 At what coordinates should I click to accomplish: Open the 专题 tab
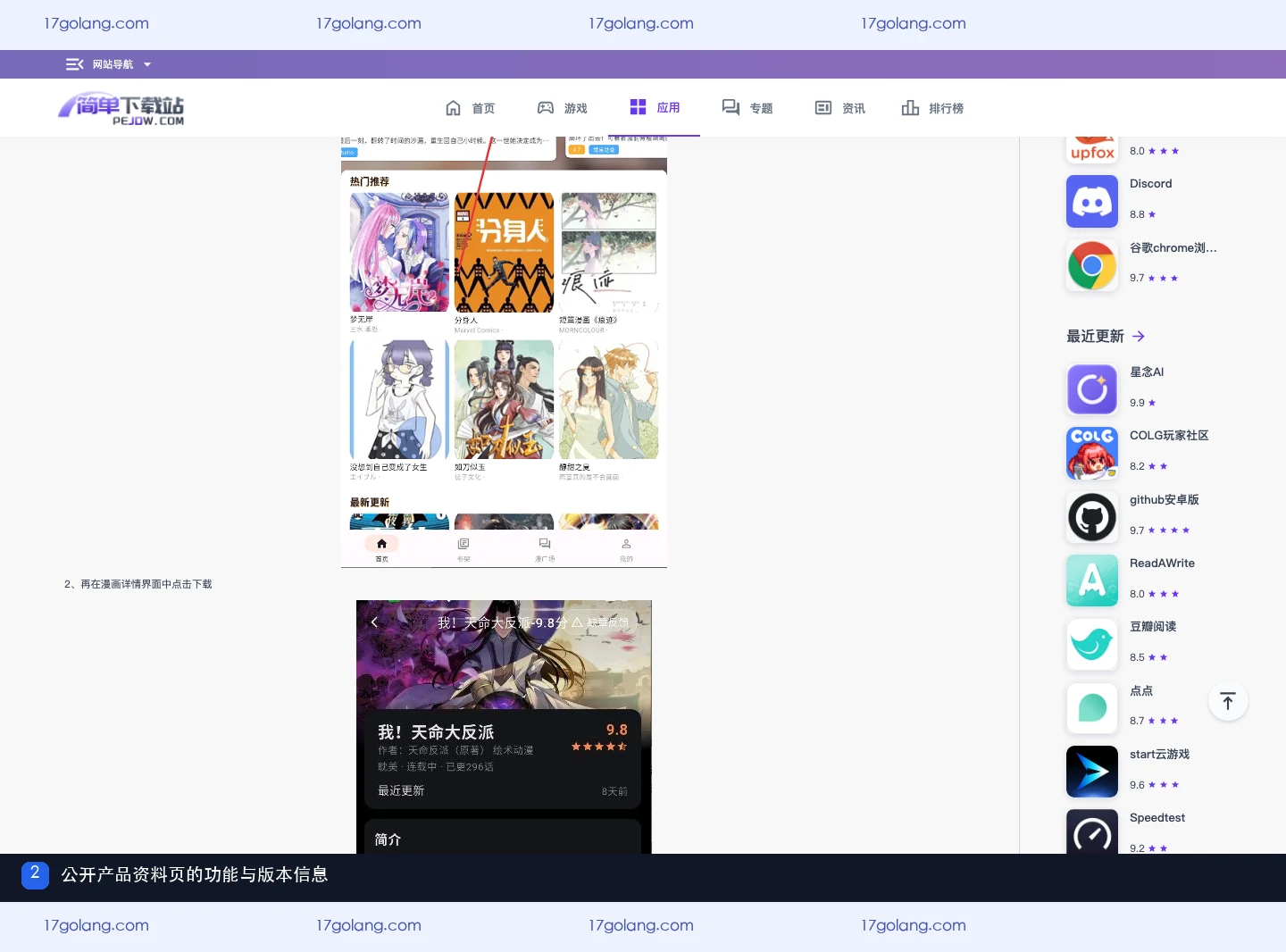pos(747,108)
